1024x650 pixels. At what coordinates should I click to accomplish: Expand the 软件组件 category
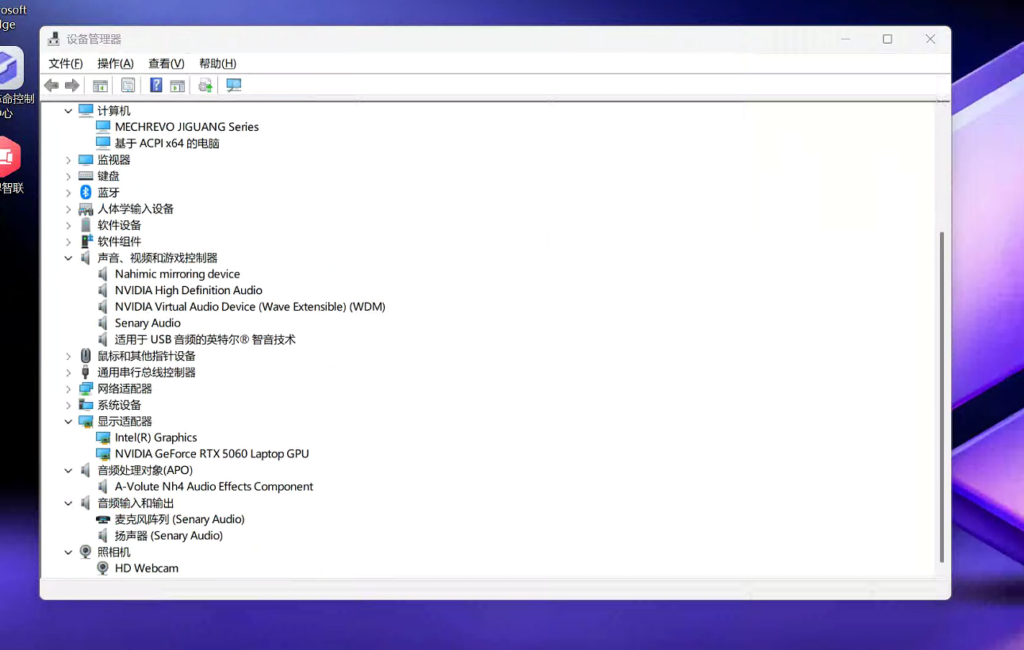(68, 241)
